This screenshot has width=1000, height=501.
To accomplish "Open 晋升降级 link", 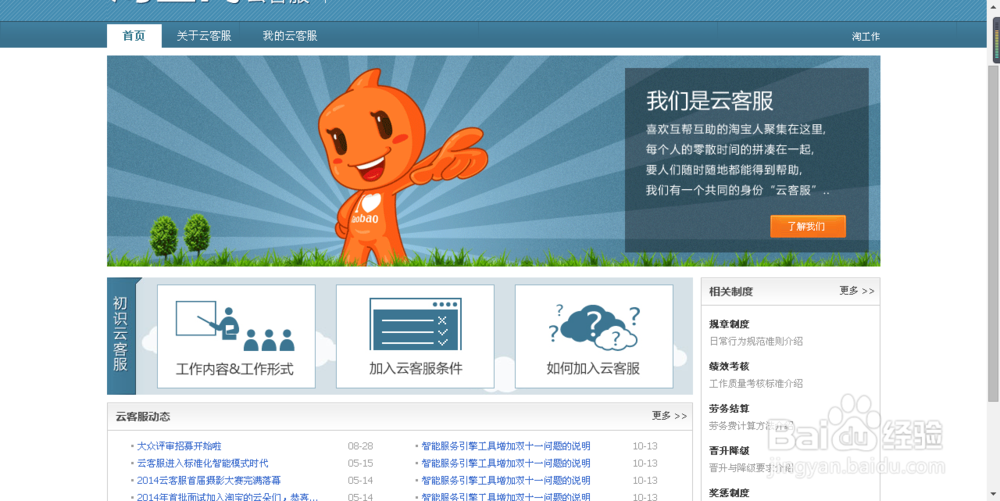I will click(x=729, y=451).
